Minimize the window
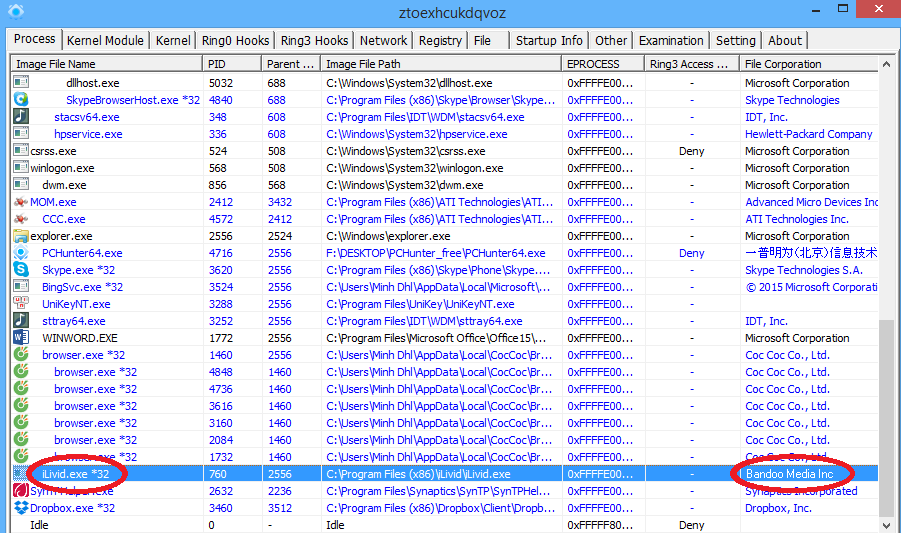 pyautogui.click(x=815, y=10)
